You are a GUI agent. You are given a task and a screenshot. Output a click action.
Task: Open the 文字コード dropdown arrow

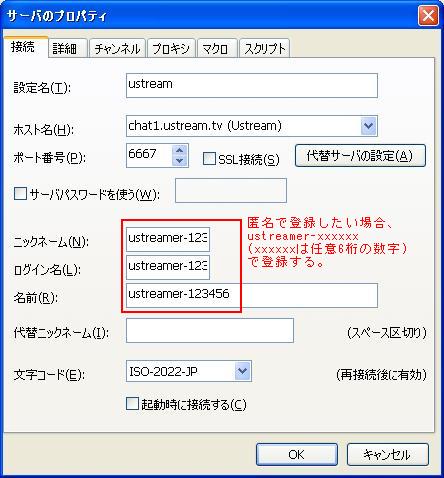pos(242,371)
